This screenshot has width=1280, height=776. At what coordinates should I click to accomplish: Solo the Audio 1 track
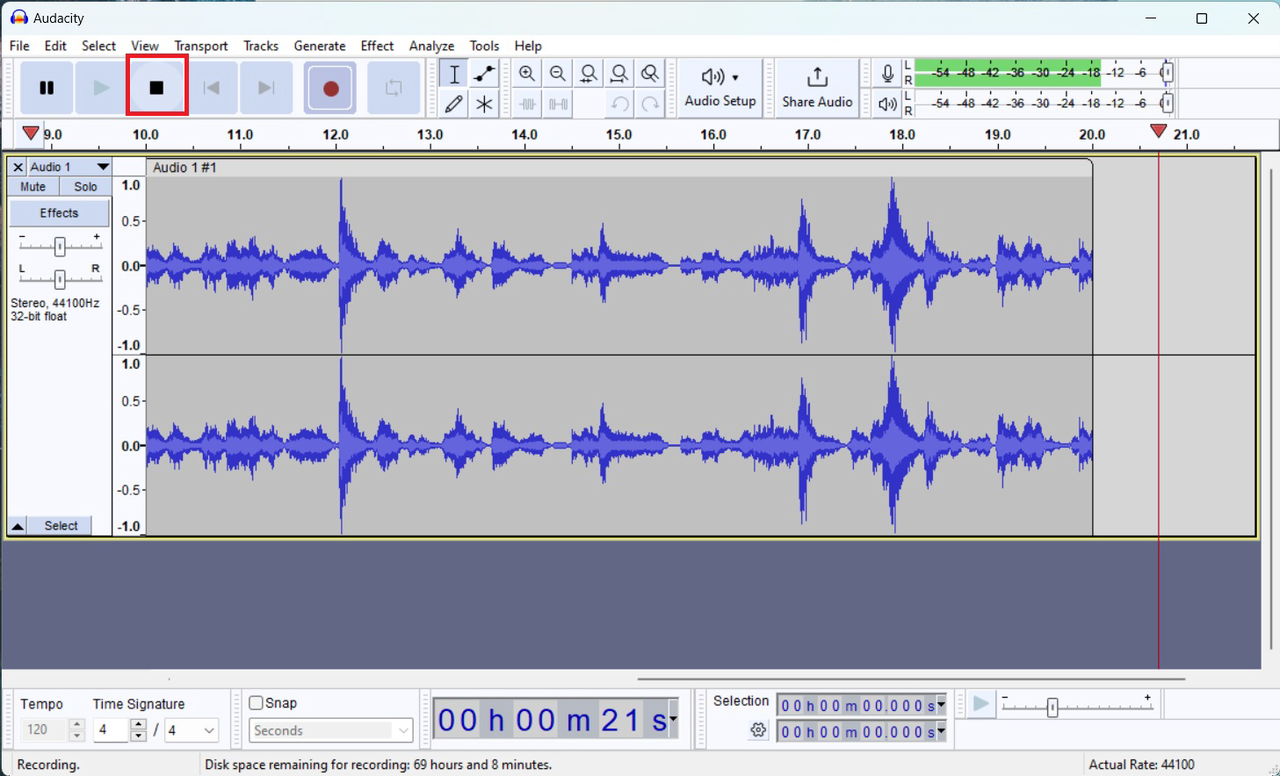(x=85, y=186)
